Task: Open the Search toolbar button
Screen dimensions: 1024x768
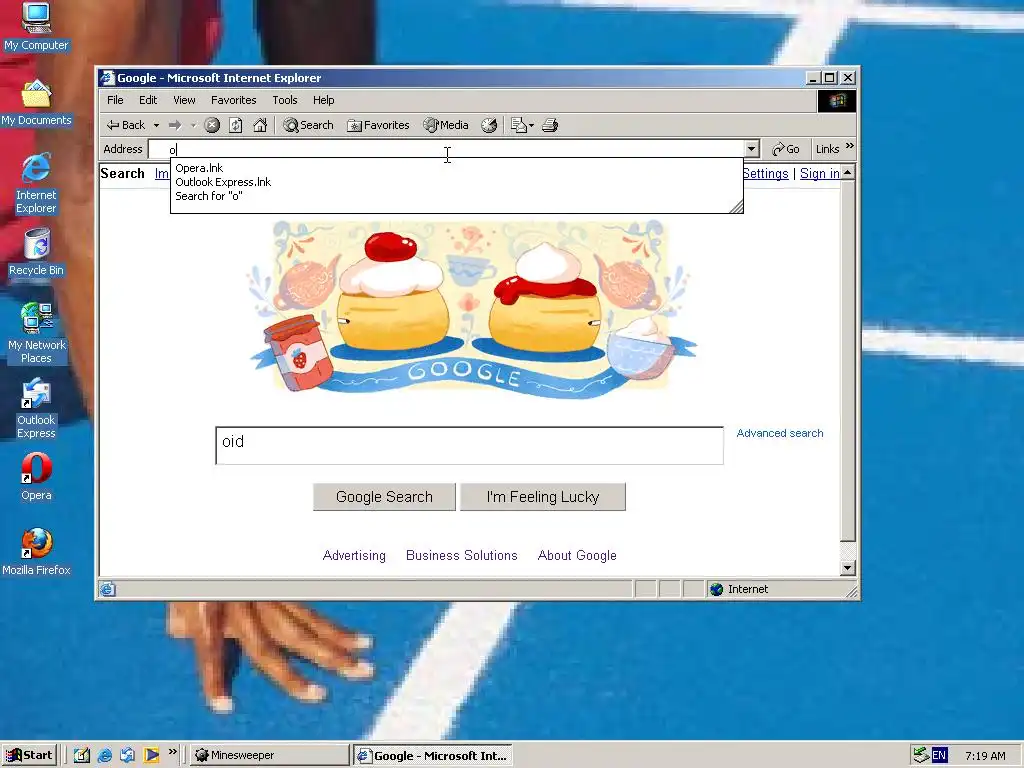Action: tap(308, 125)
